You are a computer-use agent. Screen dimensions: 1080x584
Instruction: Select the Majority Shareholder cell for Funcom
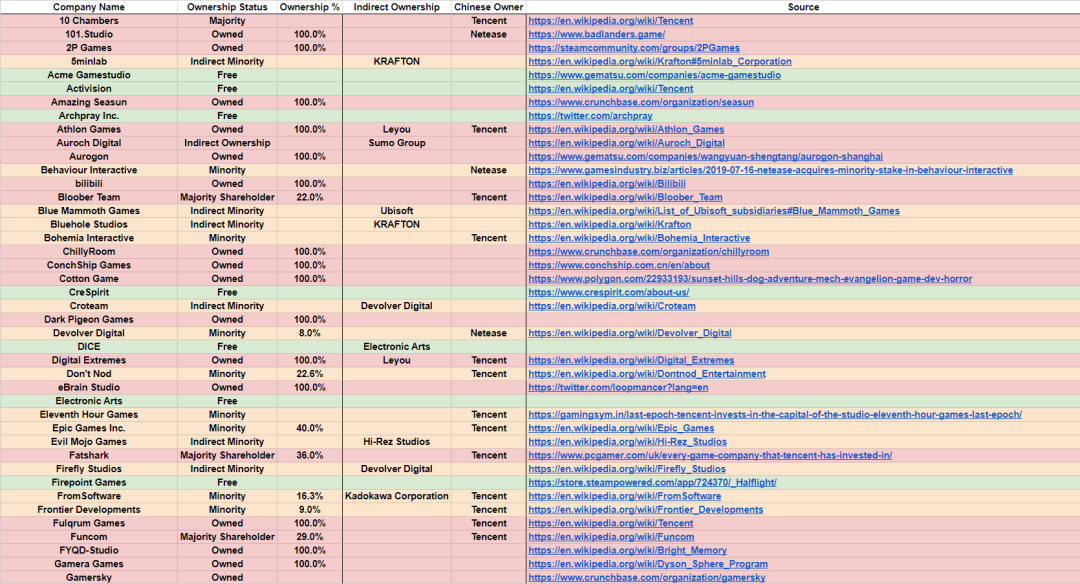tap(227, 537)
